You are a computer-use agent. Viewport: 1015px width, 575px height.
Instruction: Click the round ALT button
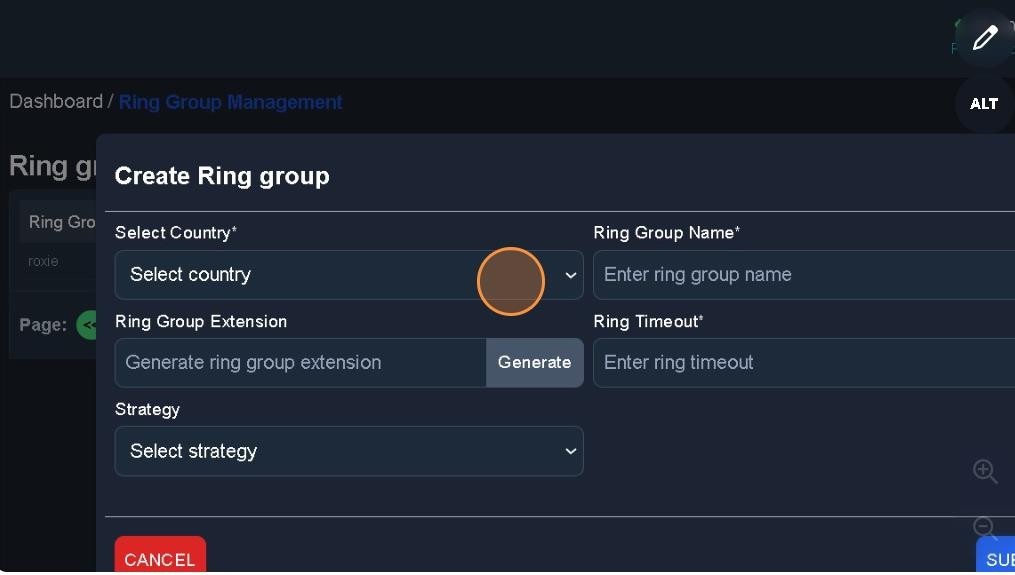[x=984, y=104]
